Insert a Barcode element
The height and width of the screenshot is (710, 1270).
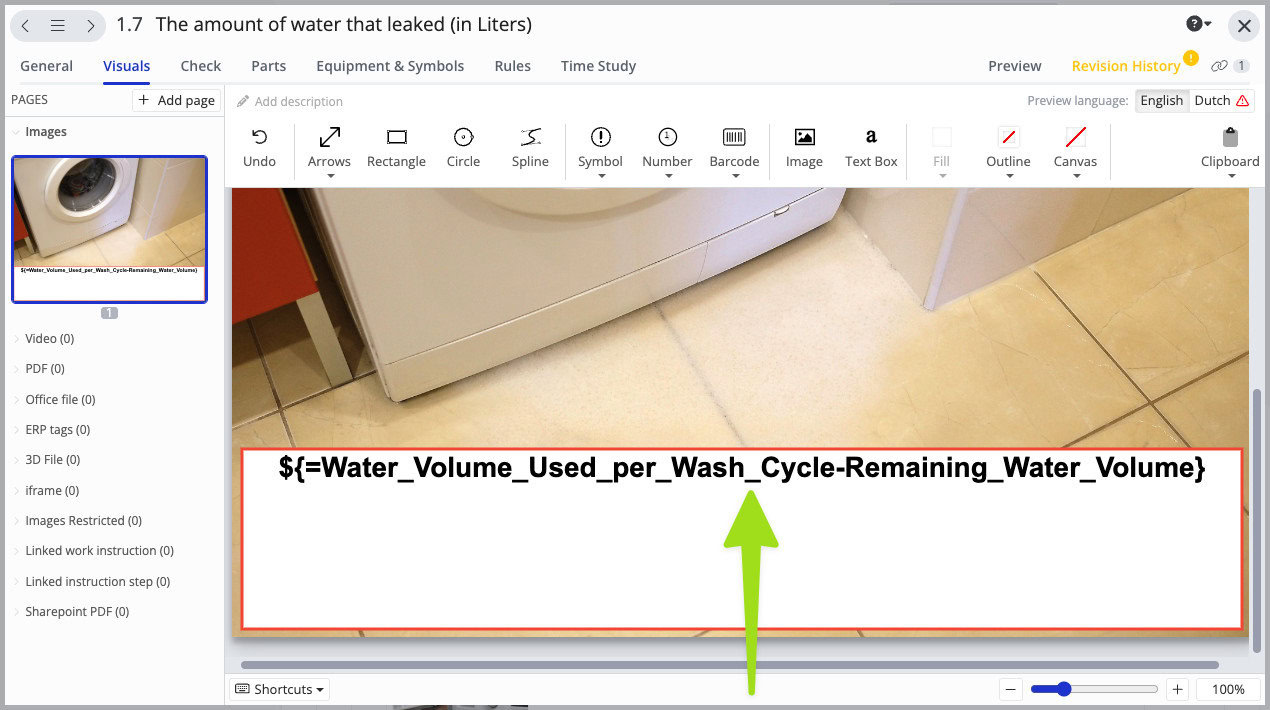(x=734, y=148)
